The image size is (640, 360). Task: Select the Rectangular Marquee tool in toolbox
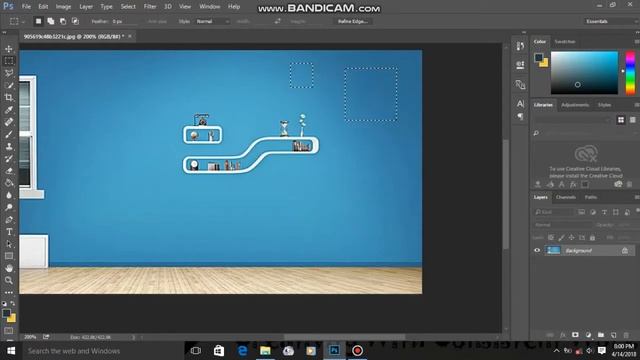pos(9,61)
